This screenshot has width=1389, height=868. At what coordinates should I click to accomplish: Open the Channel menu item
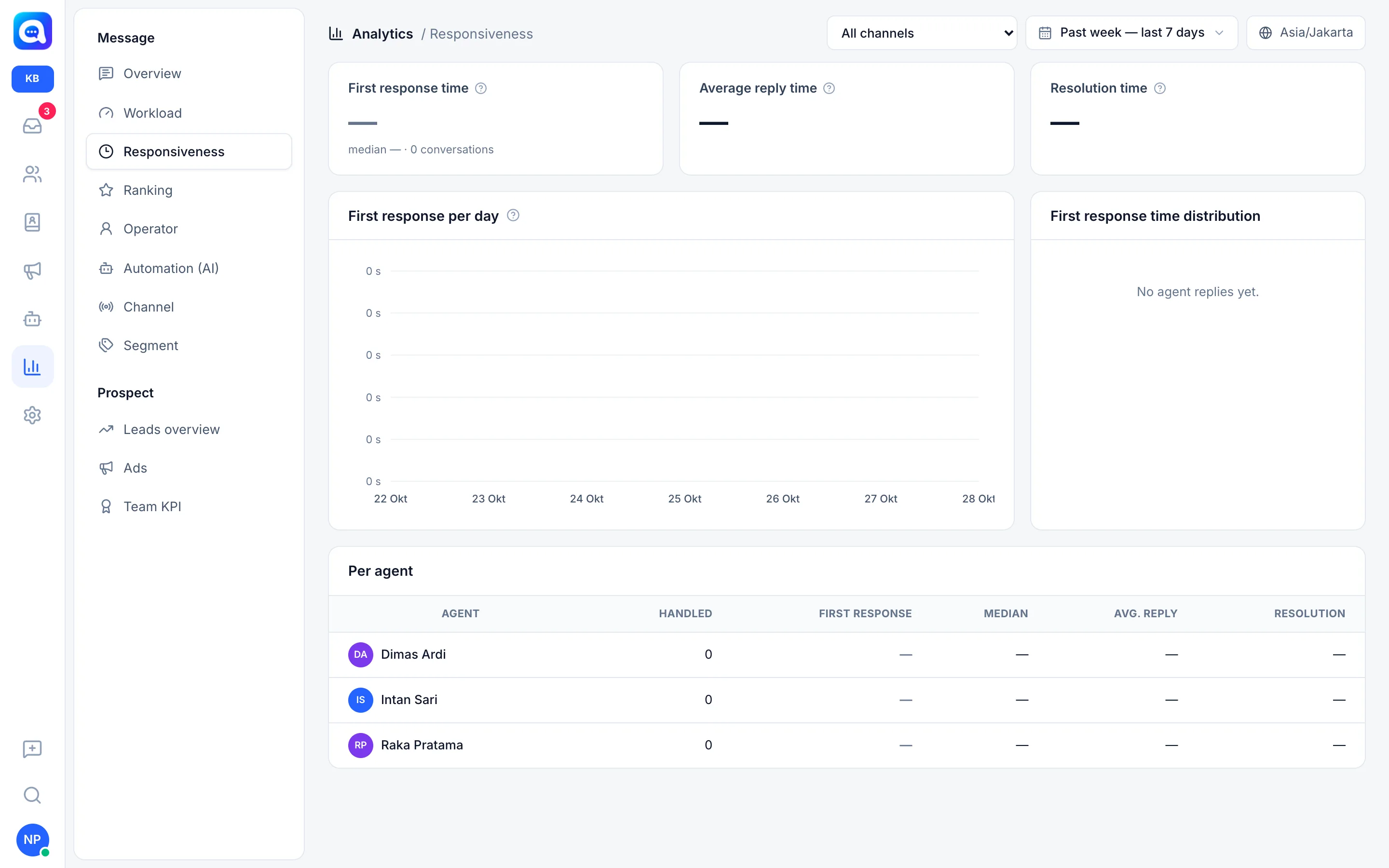189,307
